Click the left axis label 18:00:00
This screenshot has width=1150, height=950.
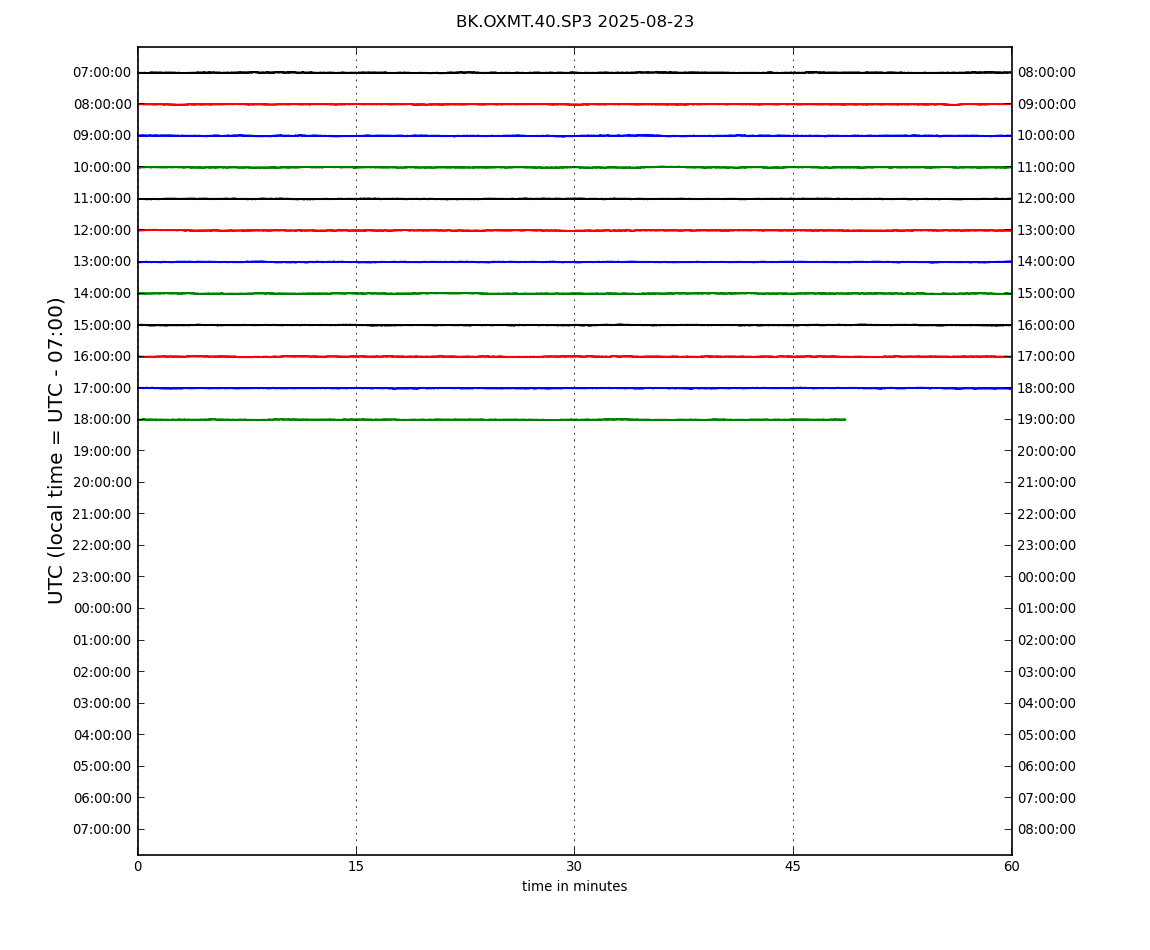(102, 420)
